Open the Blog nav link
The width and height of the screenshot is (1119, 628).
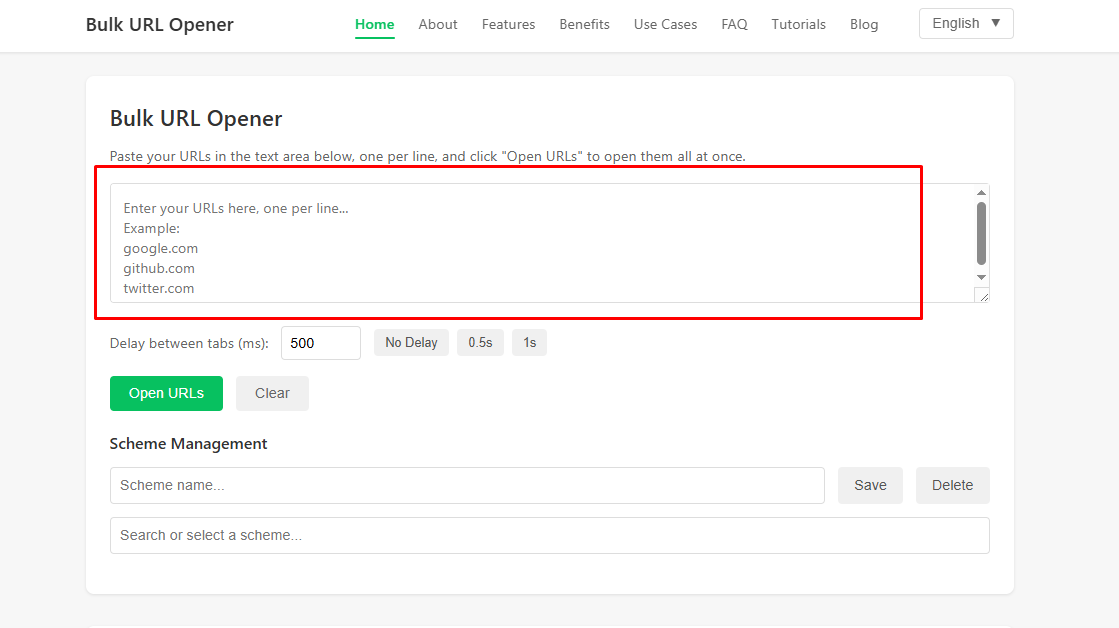(x=864, y=24)
